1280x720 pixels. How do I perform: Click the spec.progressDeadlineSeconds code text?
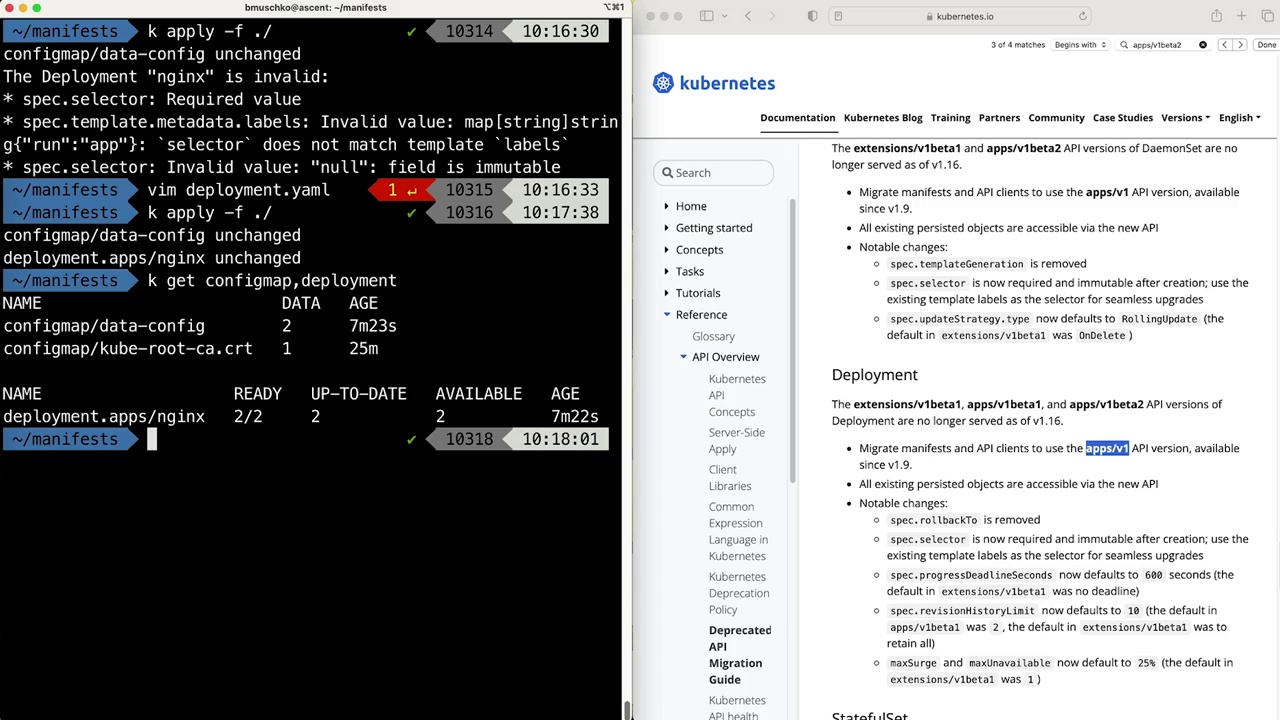[x=971, y=575]
